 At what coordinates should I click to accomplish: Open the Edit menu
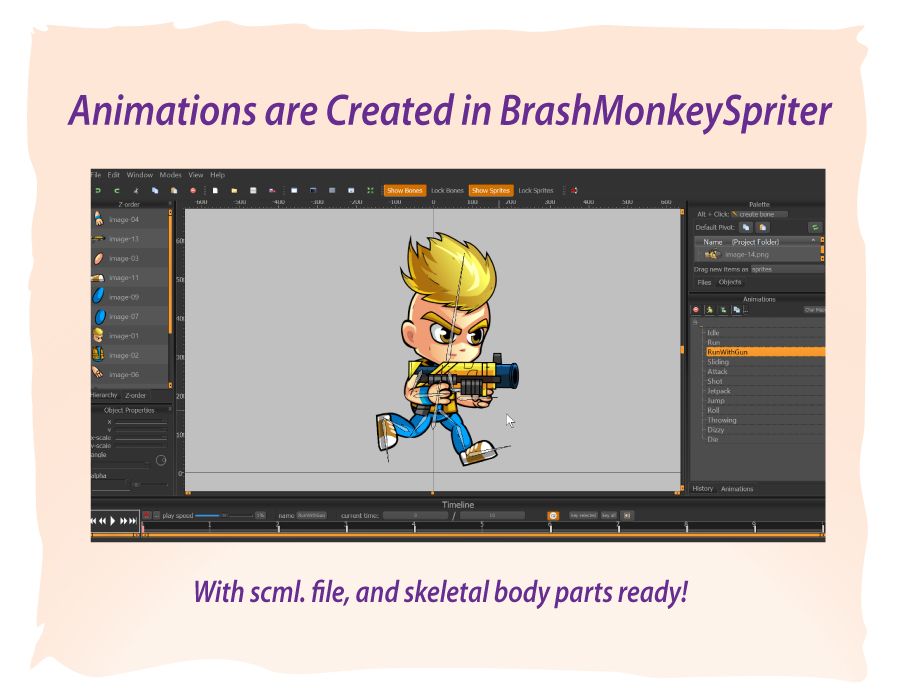point(114,175)
